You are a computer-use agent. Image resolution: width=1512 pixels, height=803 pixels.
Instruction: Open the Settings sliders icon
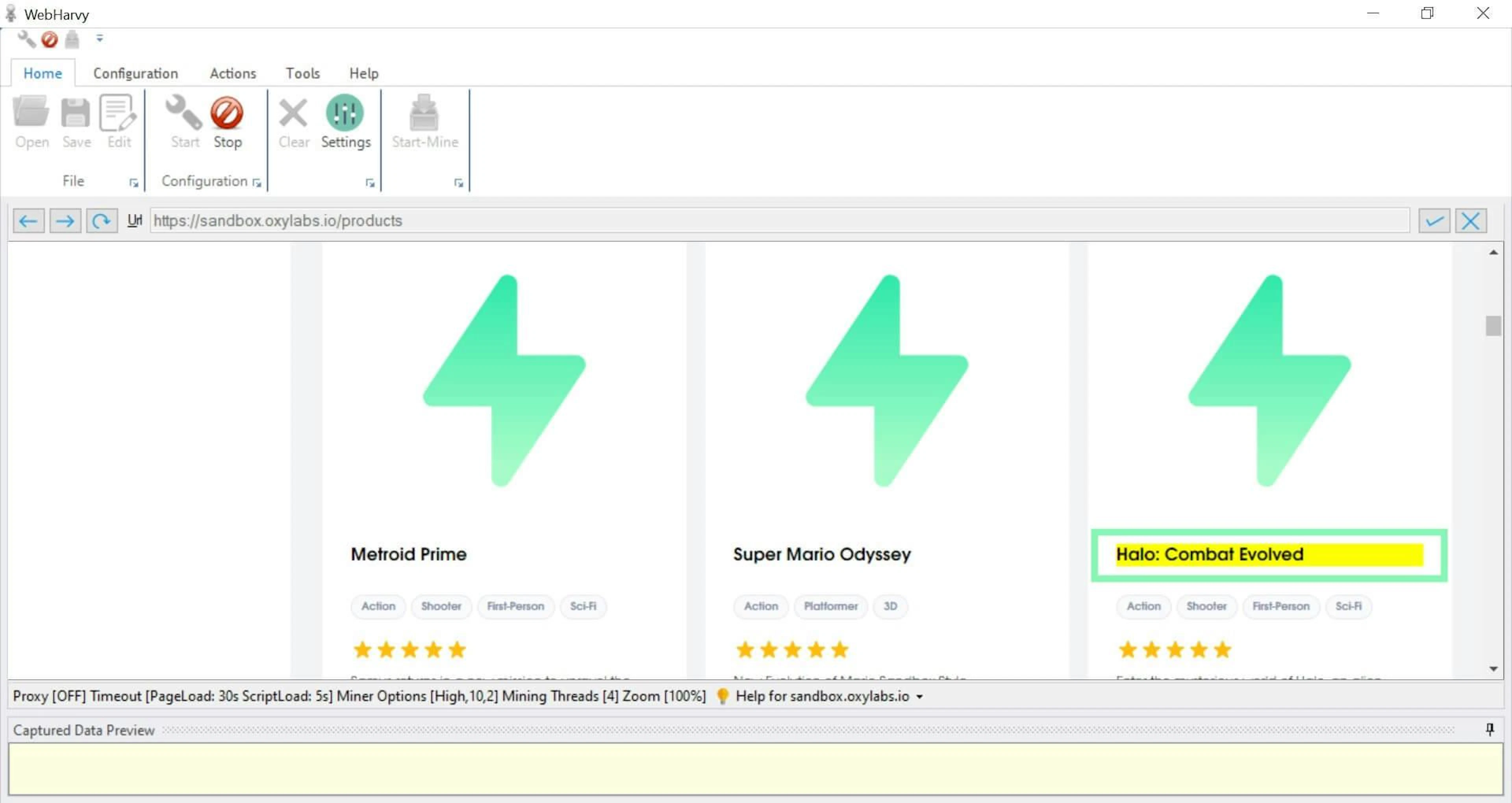coord(345,112)
